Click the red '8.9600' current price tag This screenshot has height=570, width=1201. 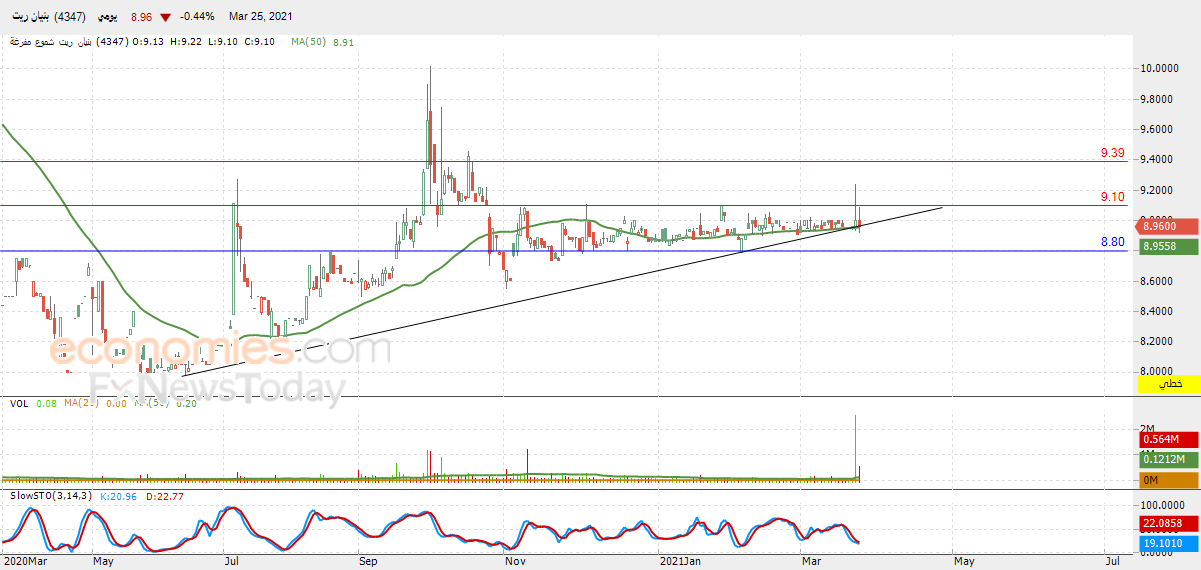tap(1169, 227)
